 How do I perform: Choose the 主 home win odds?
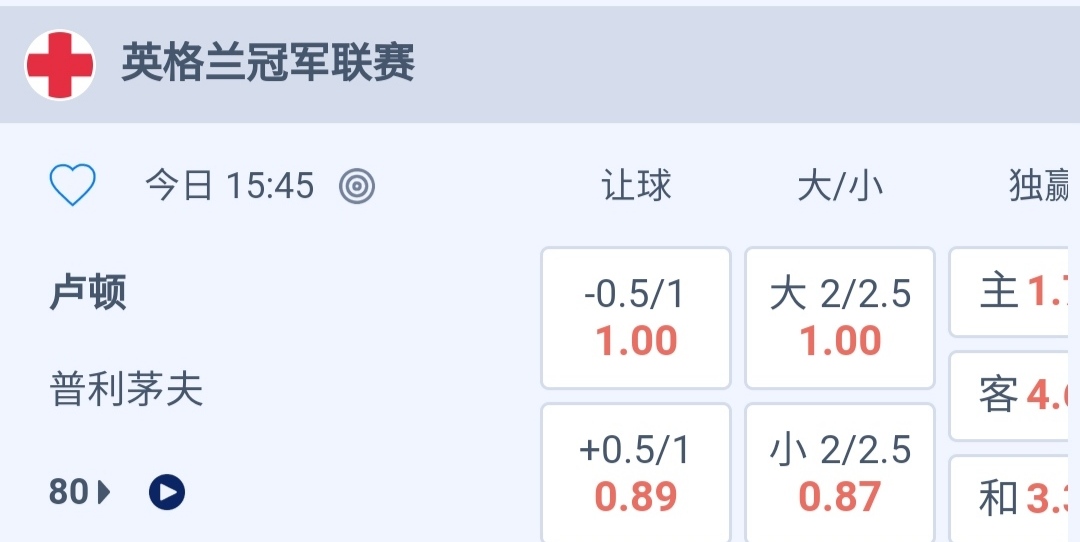(1015, 292)
